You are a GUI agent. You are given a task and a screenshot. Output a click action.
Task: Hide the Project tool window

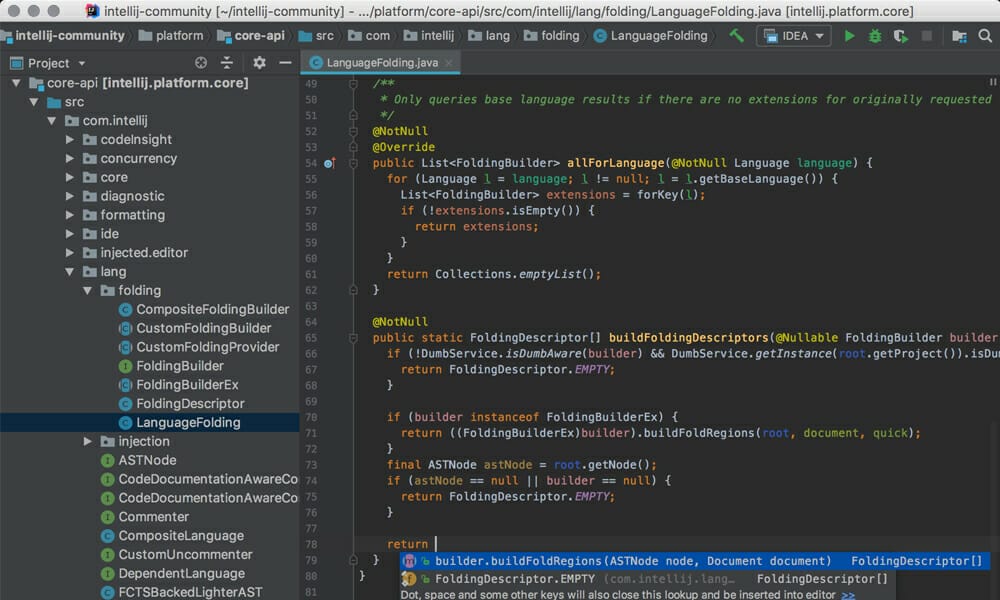286,62
